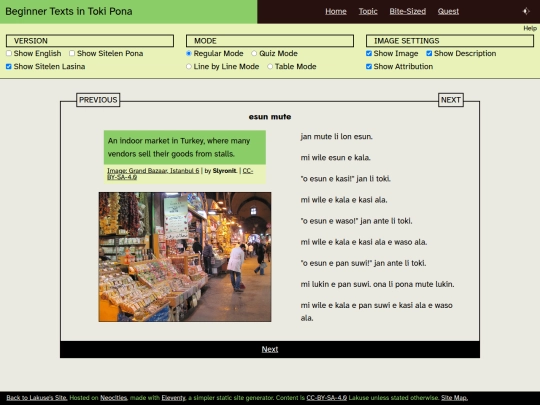
Task: Click the Grand Bazaar market photo
Action: pos(185,257)
